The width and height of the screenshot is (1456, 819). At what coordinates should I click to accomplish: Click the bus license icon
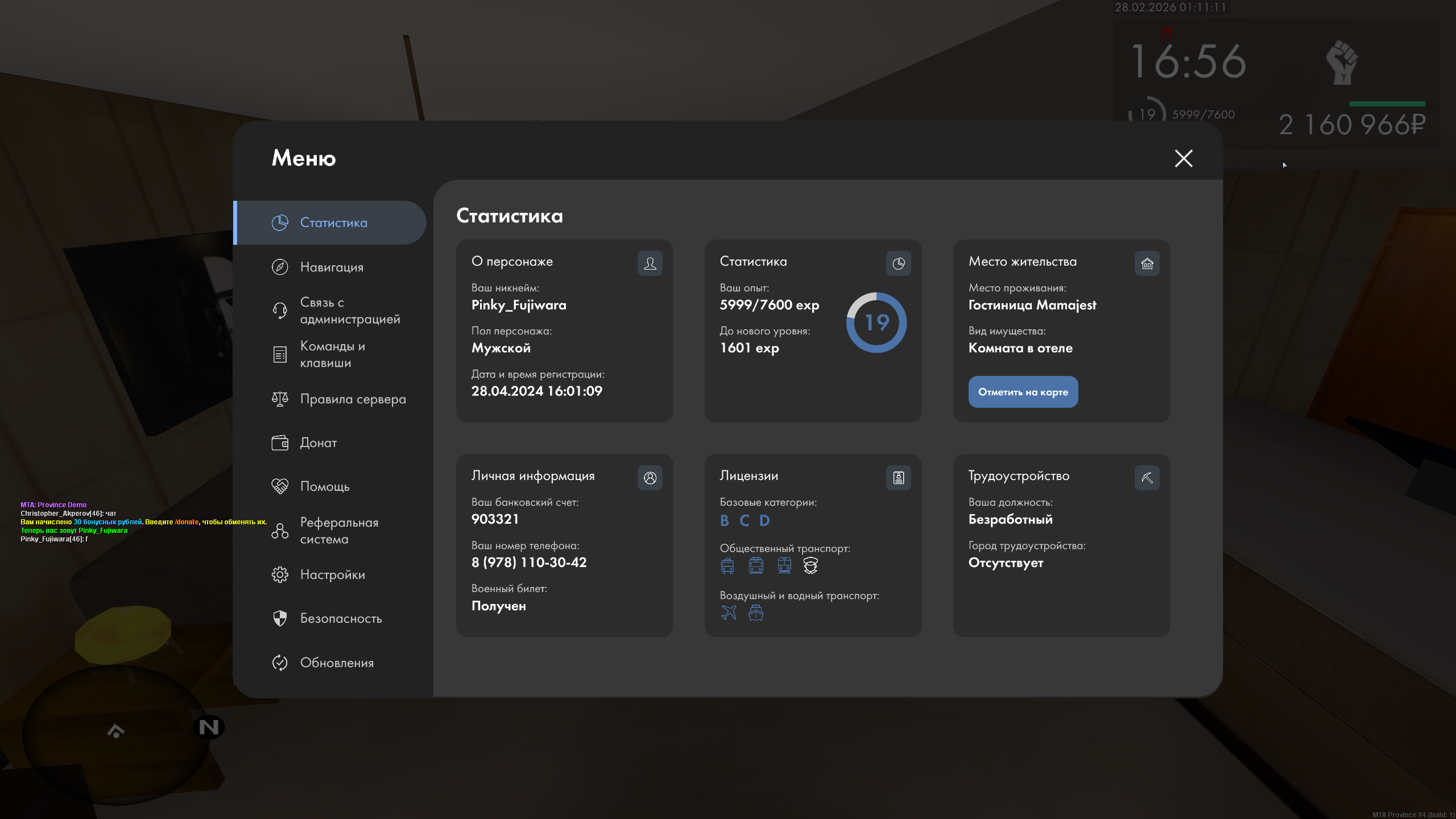tap(727, 565)
